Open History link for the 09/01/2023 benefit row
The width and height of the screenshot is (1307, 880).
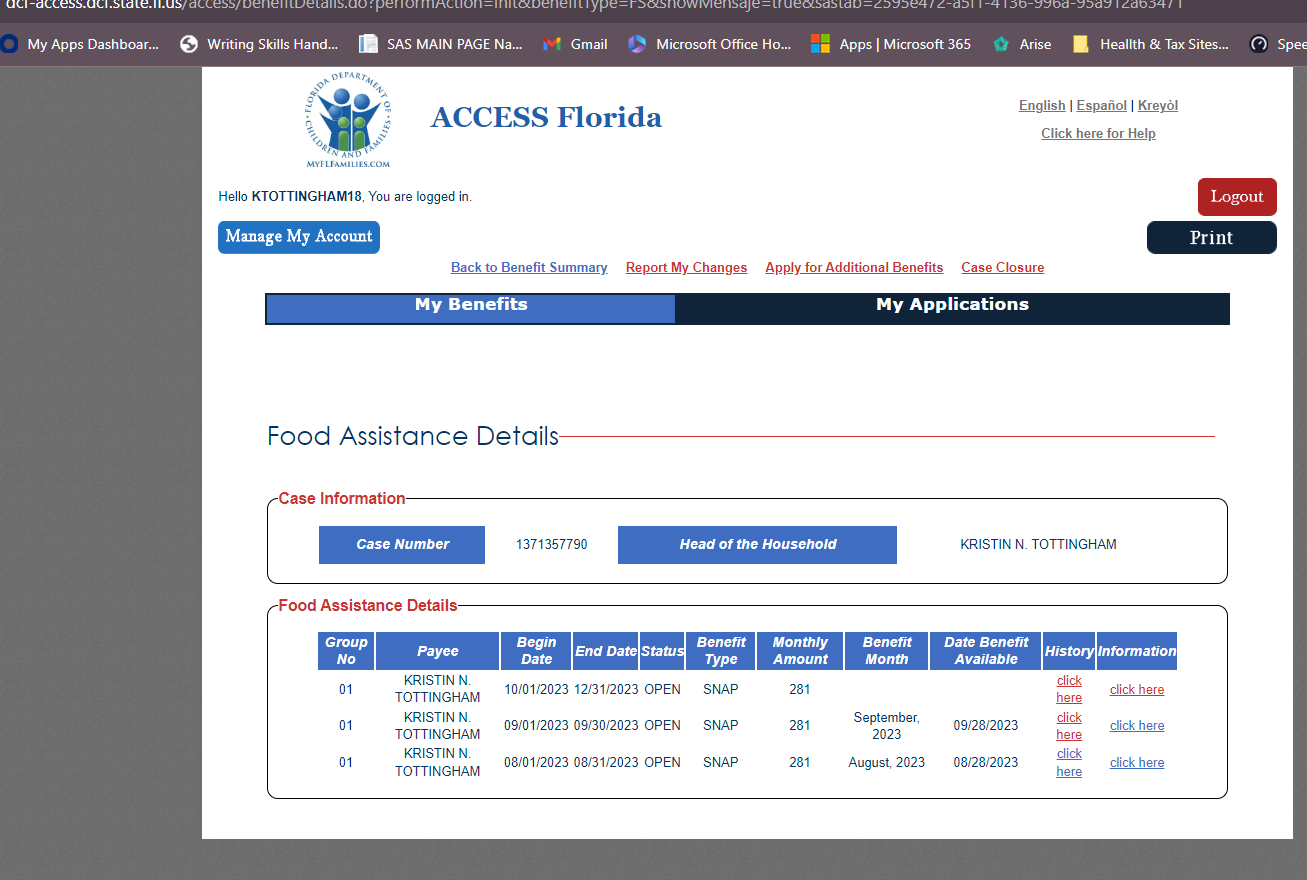[x=1069, y=726]
